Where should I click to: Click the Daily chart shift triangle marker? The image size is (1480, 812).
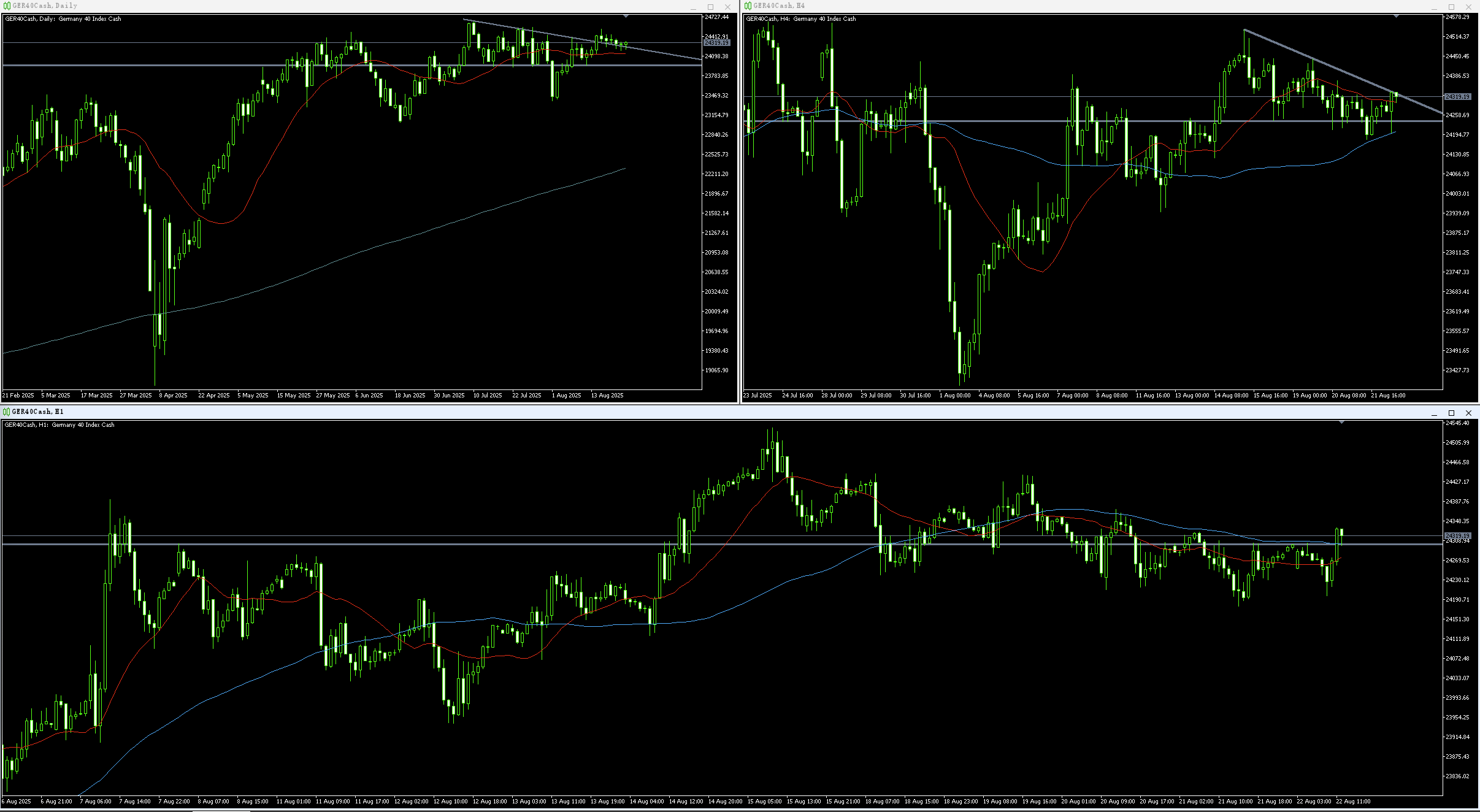pos(626,16)
